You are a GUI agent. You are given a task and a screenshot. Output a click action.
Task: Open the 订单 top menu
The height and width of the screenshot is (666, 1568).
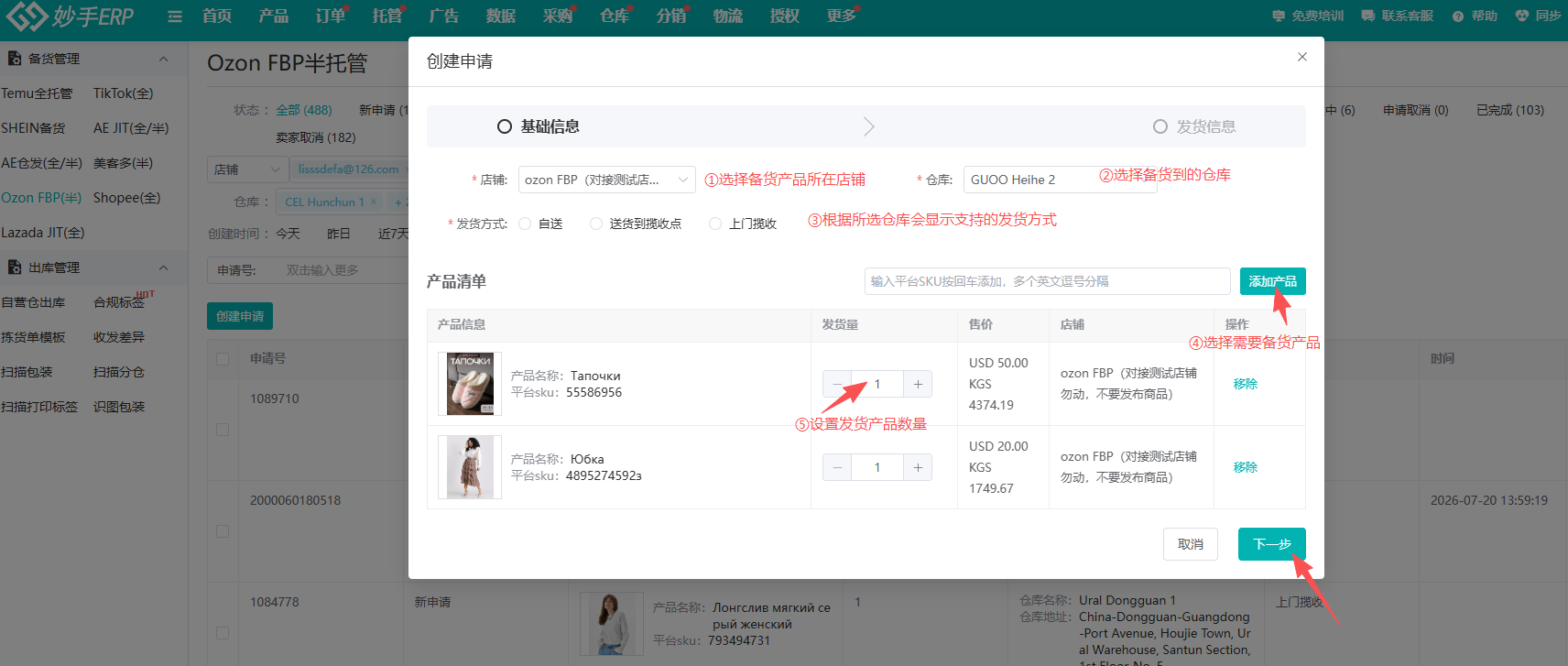331,16
